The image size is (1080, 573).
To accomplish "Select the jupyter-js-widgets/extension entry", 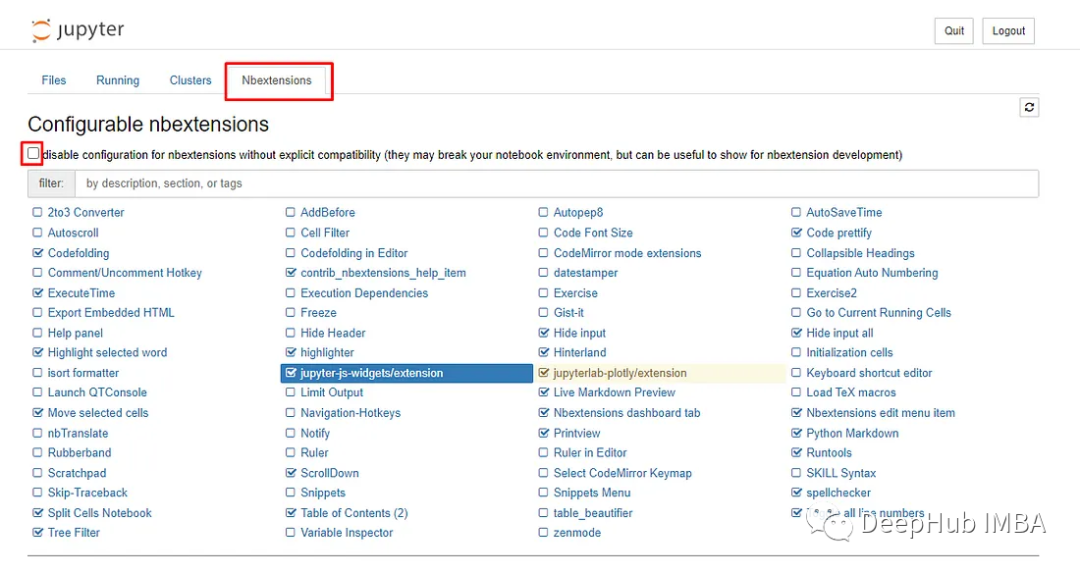I will click(x=407, y=373).
